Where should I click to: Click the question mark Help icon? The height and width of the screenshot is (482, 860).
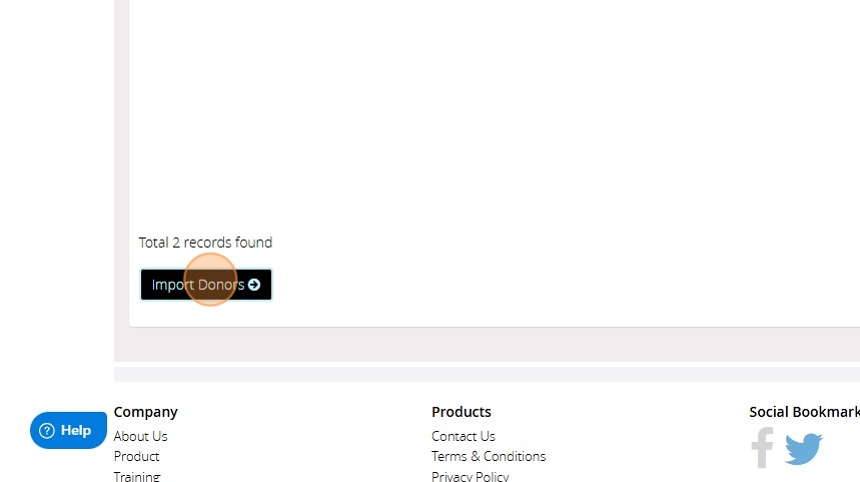pos(47,431)
